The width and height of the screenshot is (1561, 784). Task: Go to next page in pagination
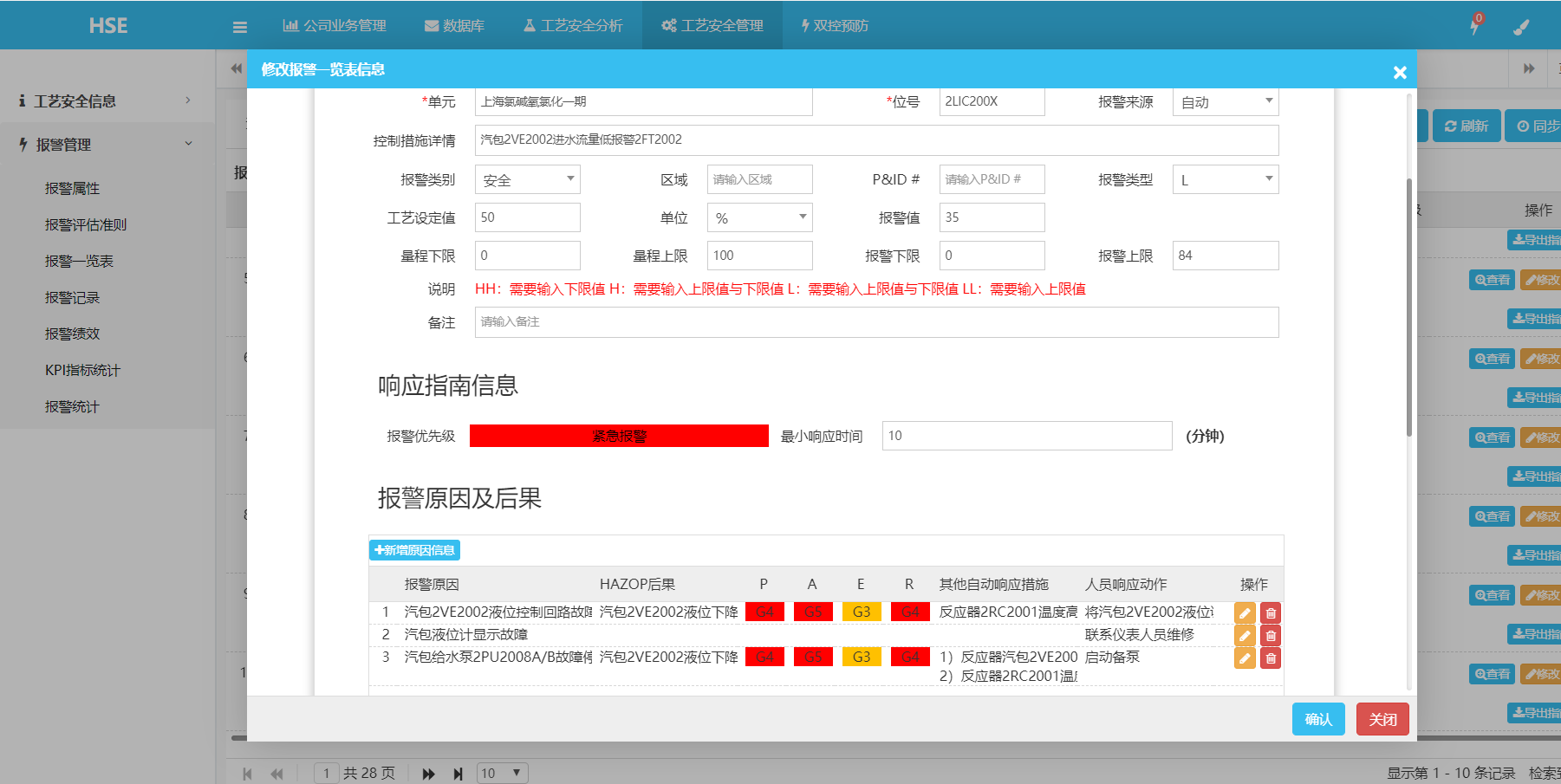coord(428,774)
